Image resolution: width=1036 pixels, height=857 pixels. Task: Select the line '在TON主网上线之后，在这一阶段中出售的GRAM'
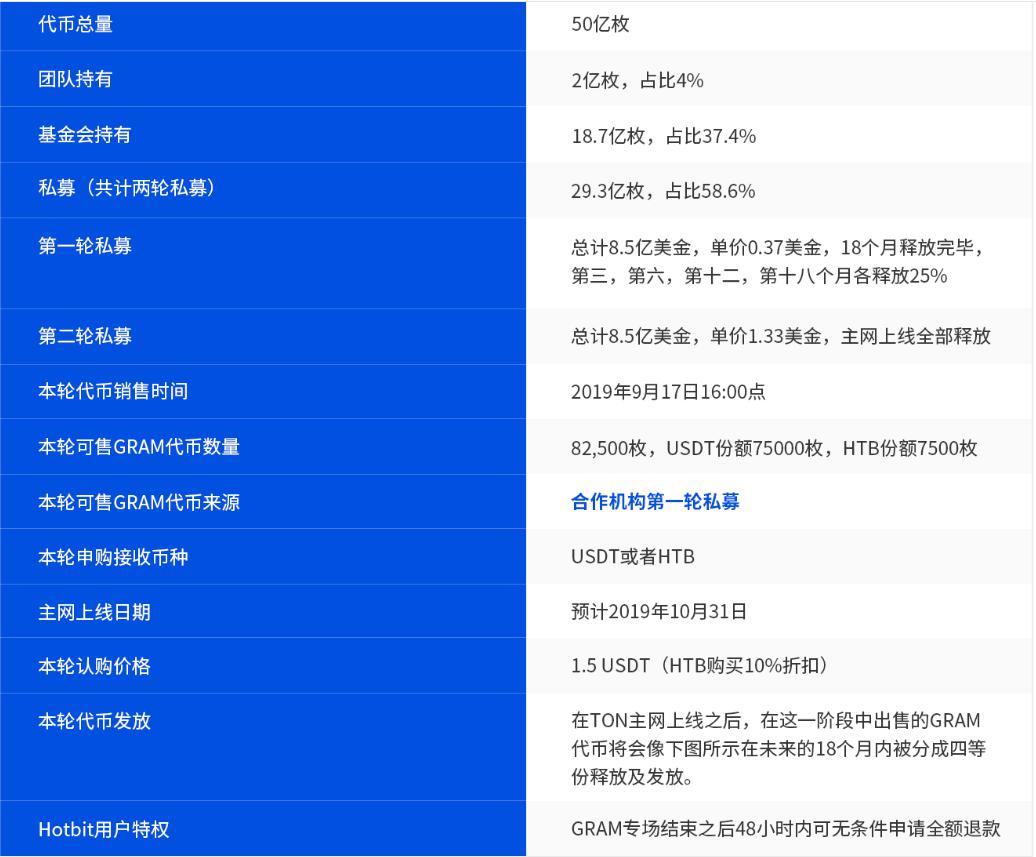point(776,720)
